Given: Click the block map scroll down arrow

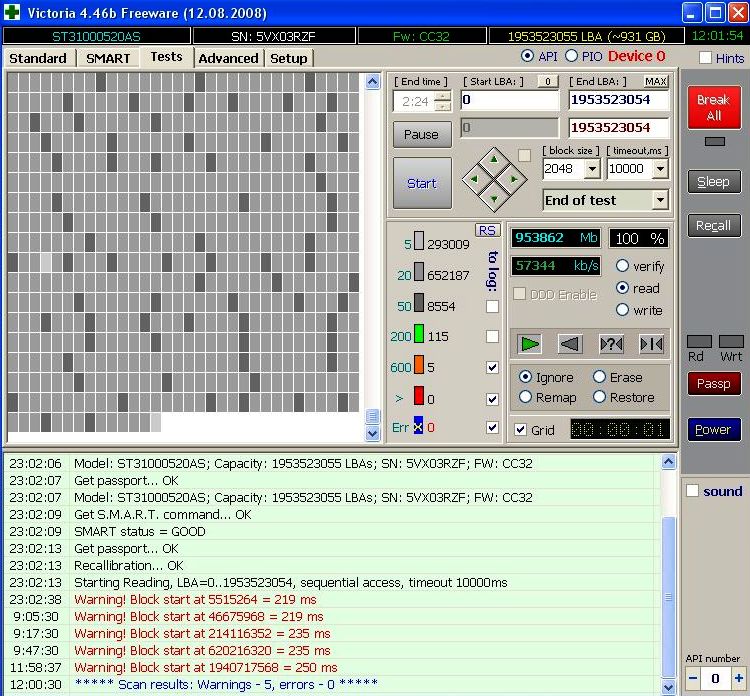Looking at the screenshot, I should click(373, 433).
